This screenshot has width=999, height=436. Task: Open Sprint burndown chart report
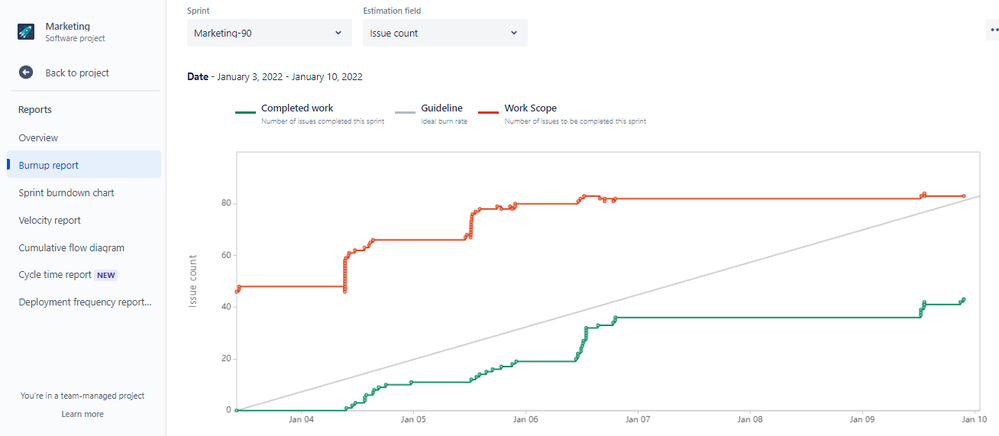tap(66, 192)
